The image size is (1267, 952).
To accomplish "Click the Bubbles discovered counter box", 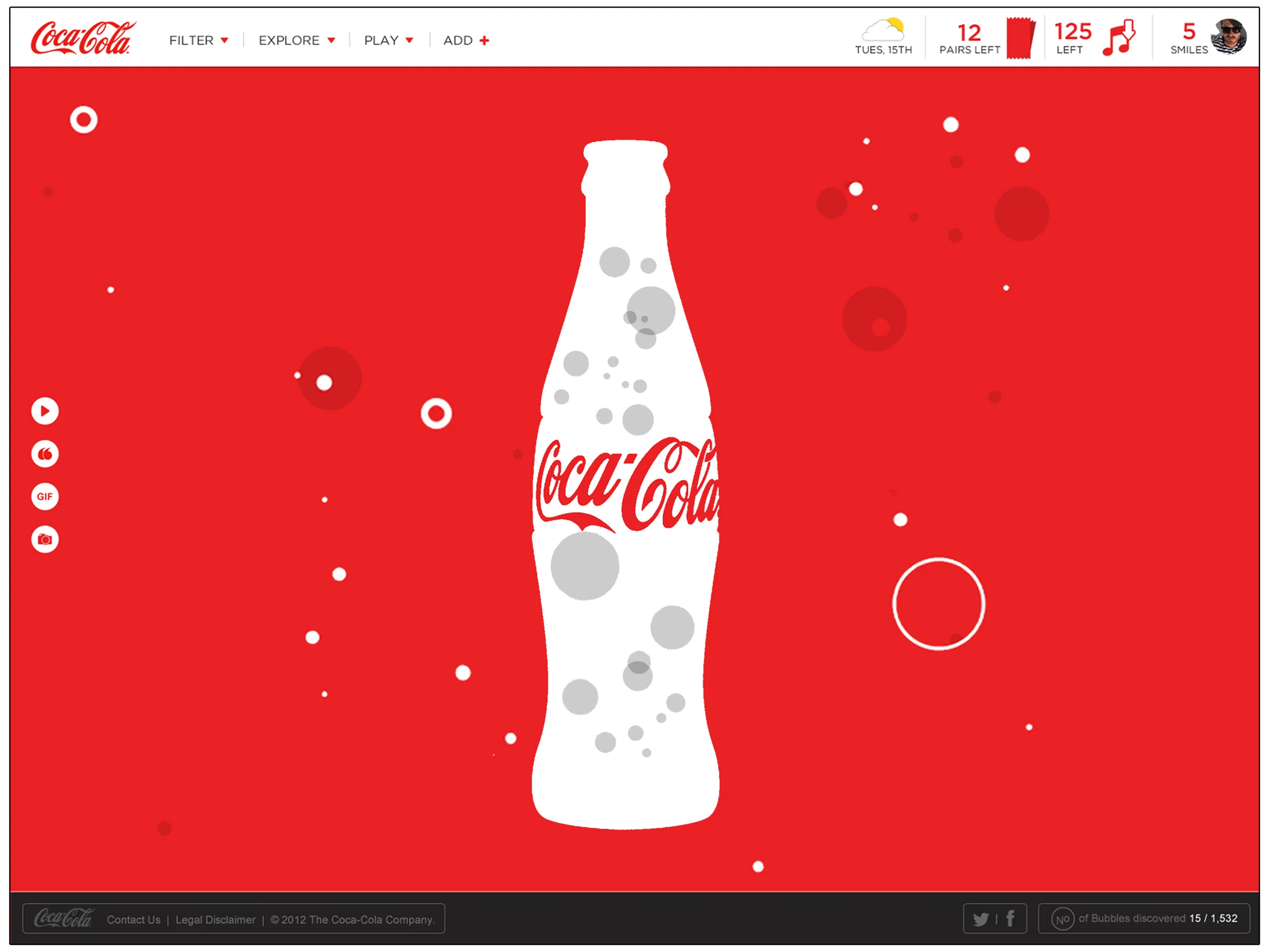I will (x=1144, y=919).
